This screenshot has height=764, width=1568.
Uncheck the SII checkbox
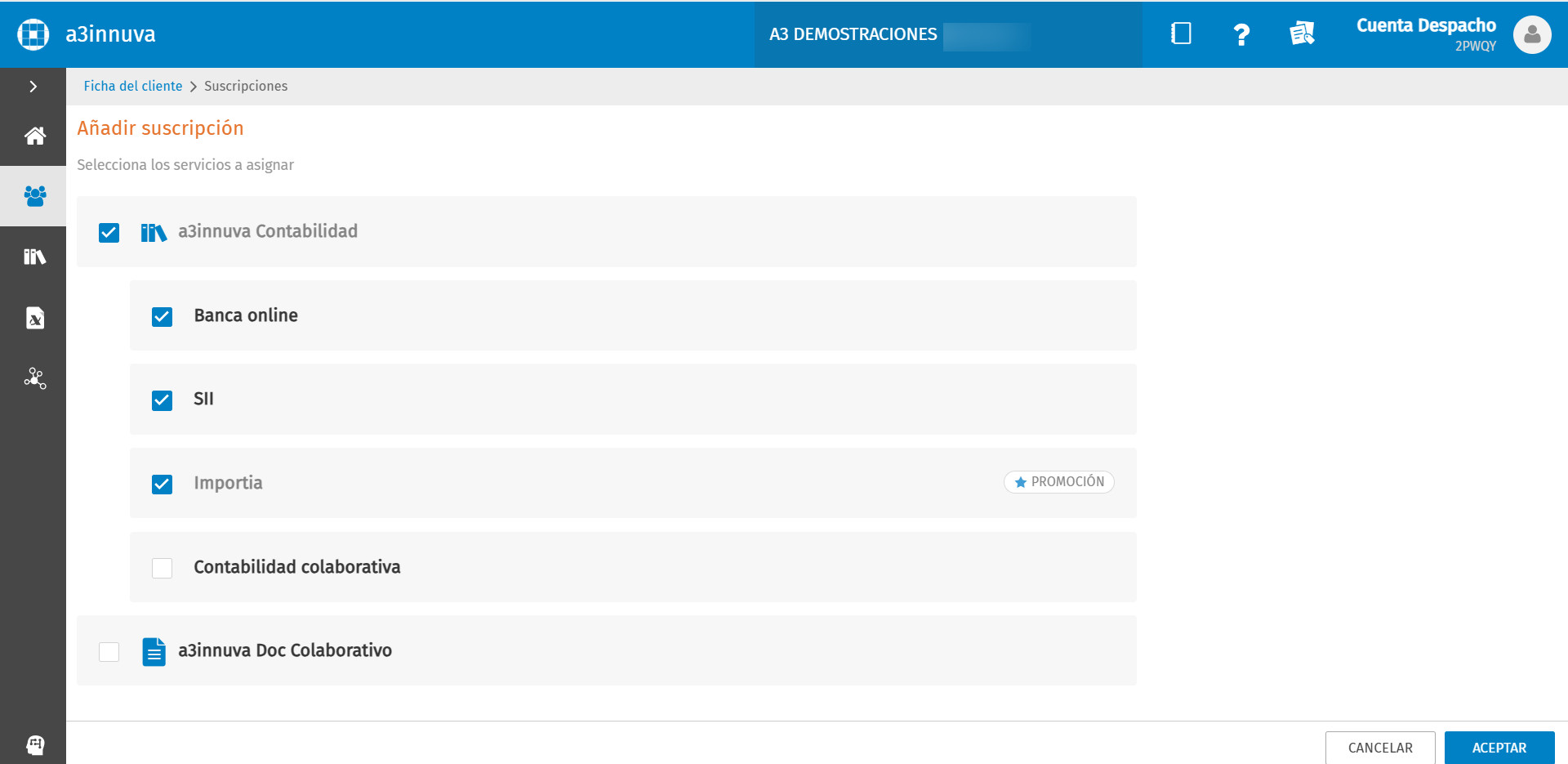click(162, 400)
